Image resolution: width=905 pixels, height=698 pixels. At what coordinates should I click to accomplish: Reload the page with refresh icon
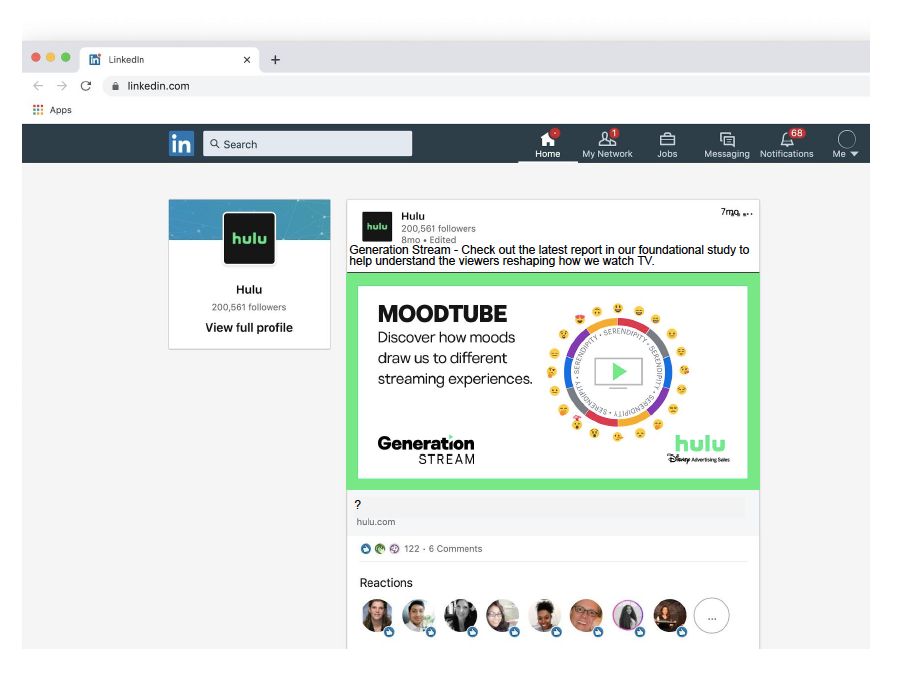pos(86,85)
